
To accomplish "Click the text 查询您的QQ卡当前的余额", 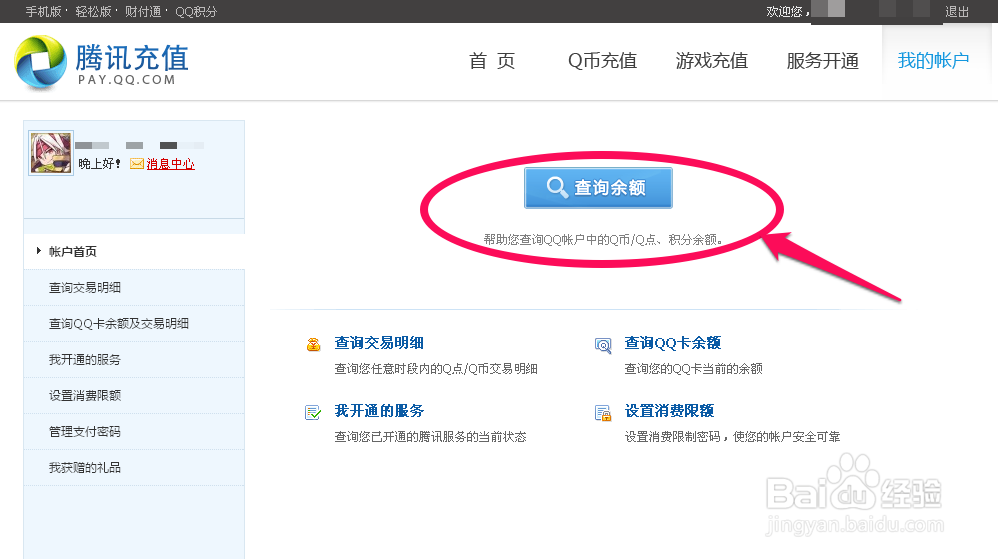I will (693, 369).
